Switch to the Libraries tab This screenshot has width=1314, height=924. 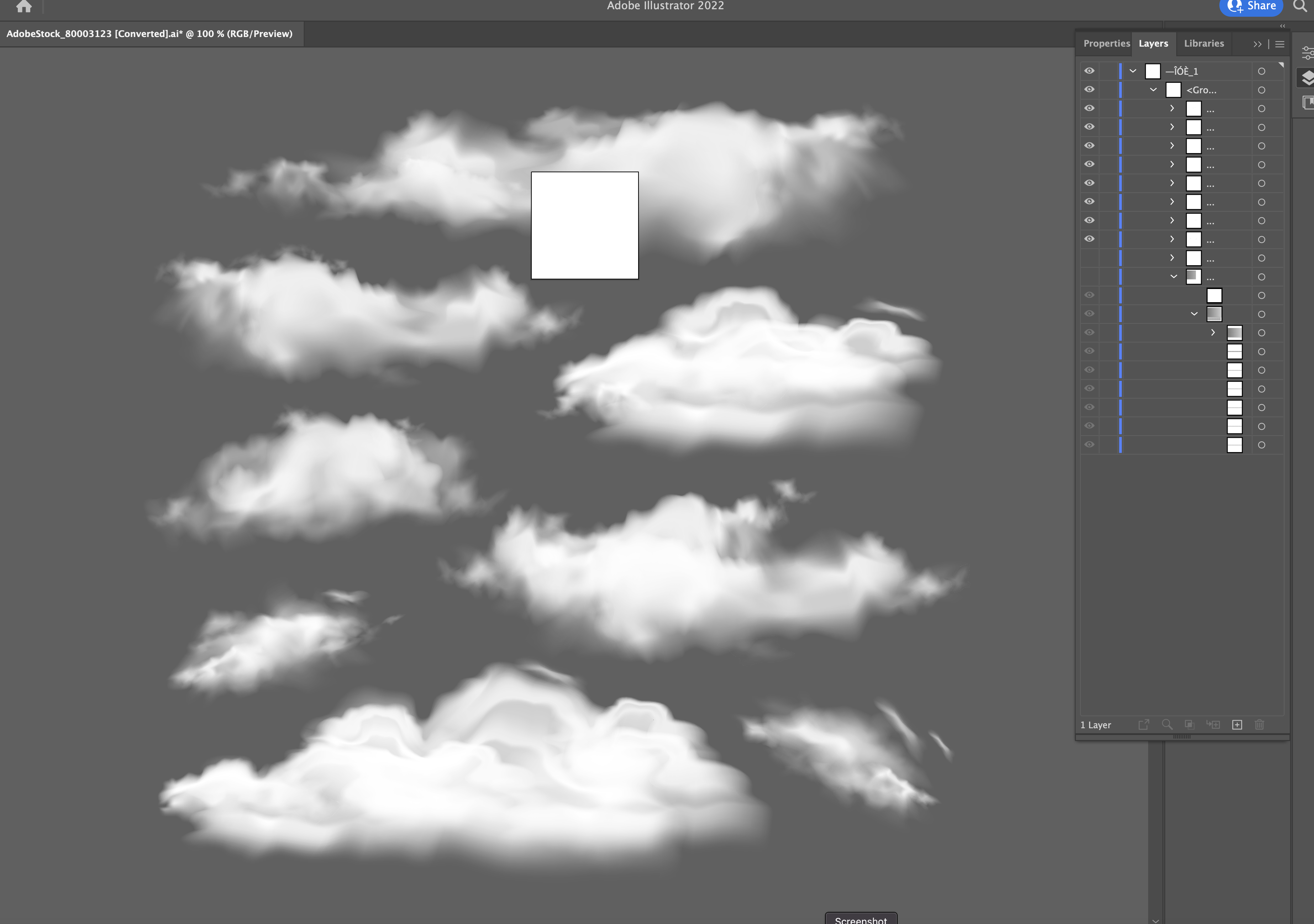(1204, 43)
